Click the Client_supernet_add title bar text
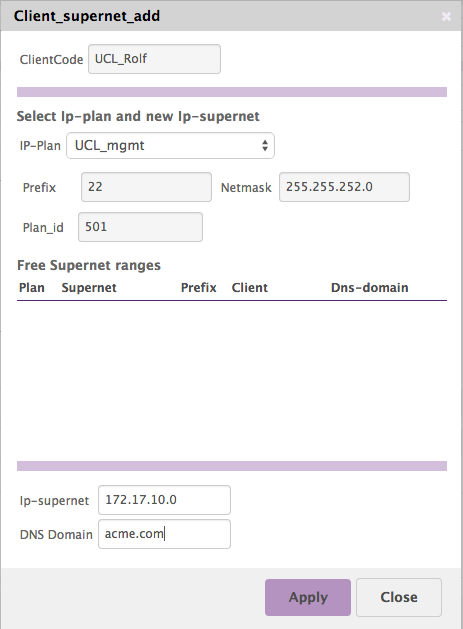The width and height of the screenshot is (463, 629). pos(87,16)
